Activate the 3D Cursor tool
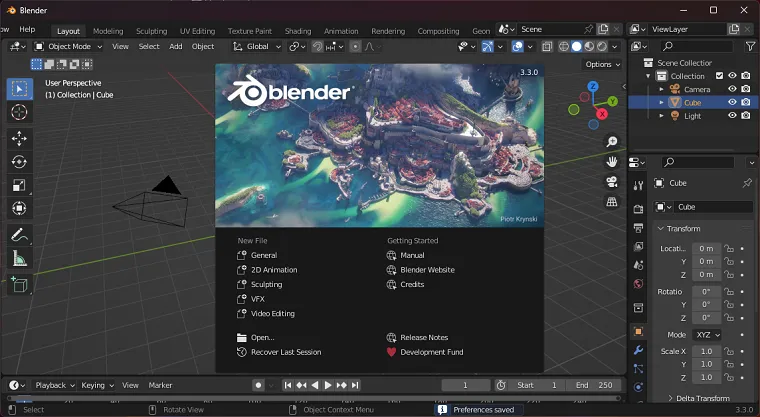Viewport: 760px width, 417px height. tap(19, 112)
